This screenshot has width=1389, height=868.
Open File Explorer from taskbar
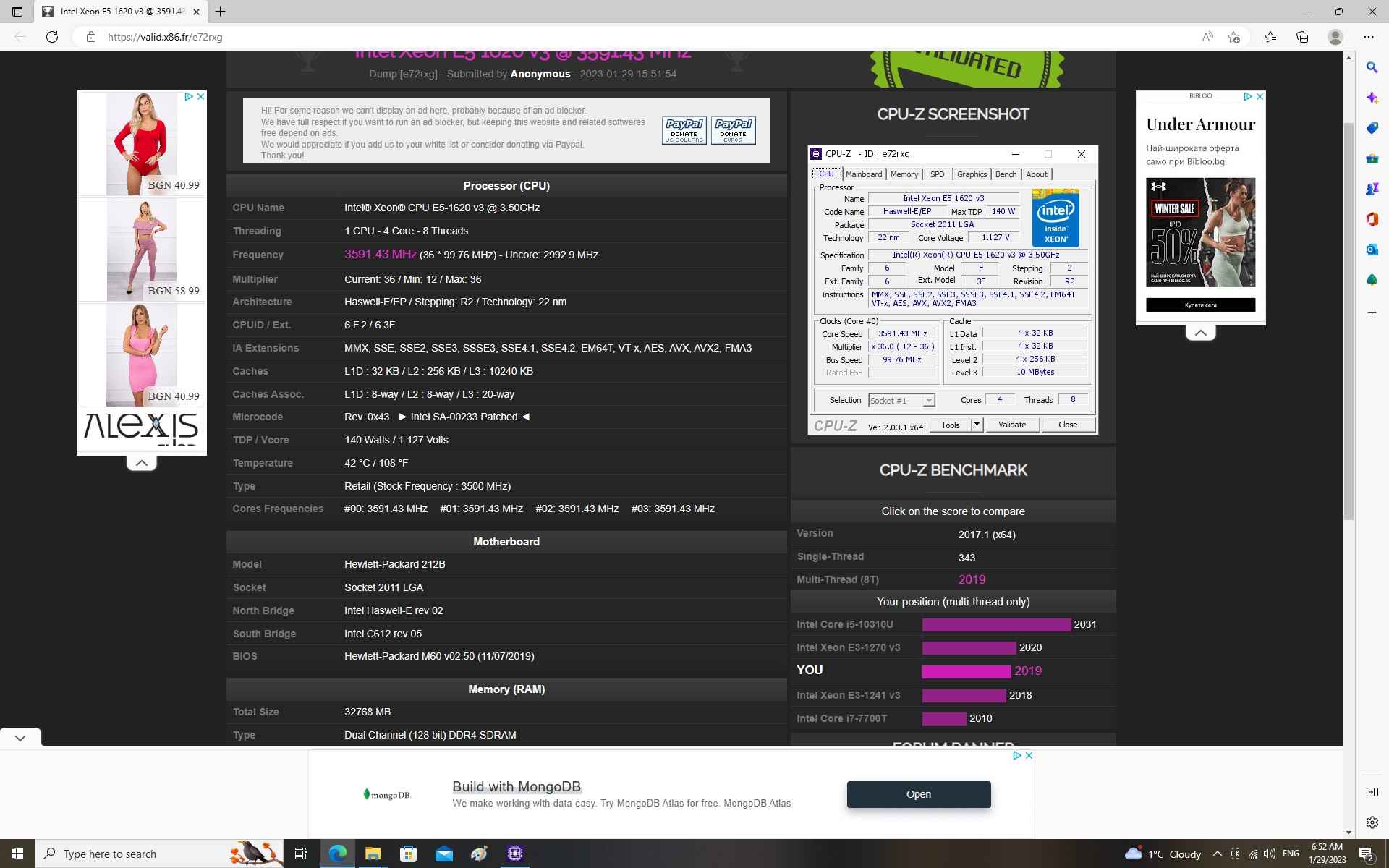pyautogui.click(x=373, y=854)
